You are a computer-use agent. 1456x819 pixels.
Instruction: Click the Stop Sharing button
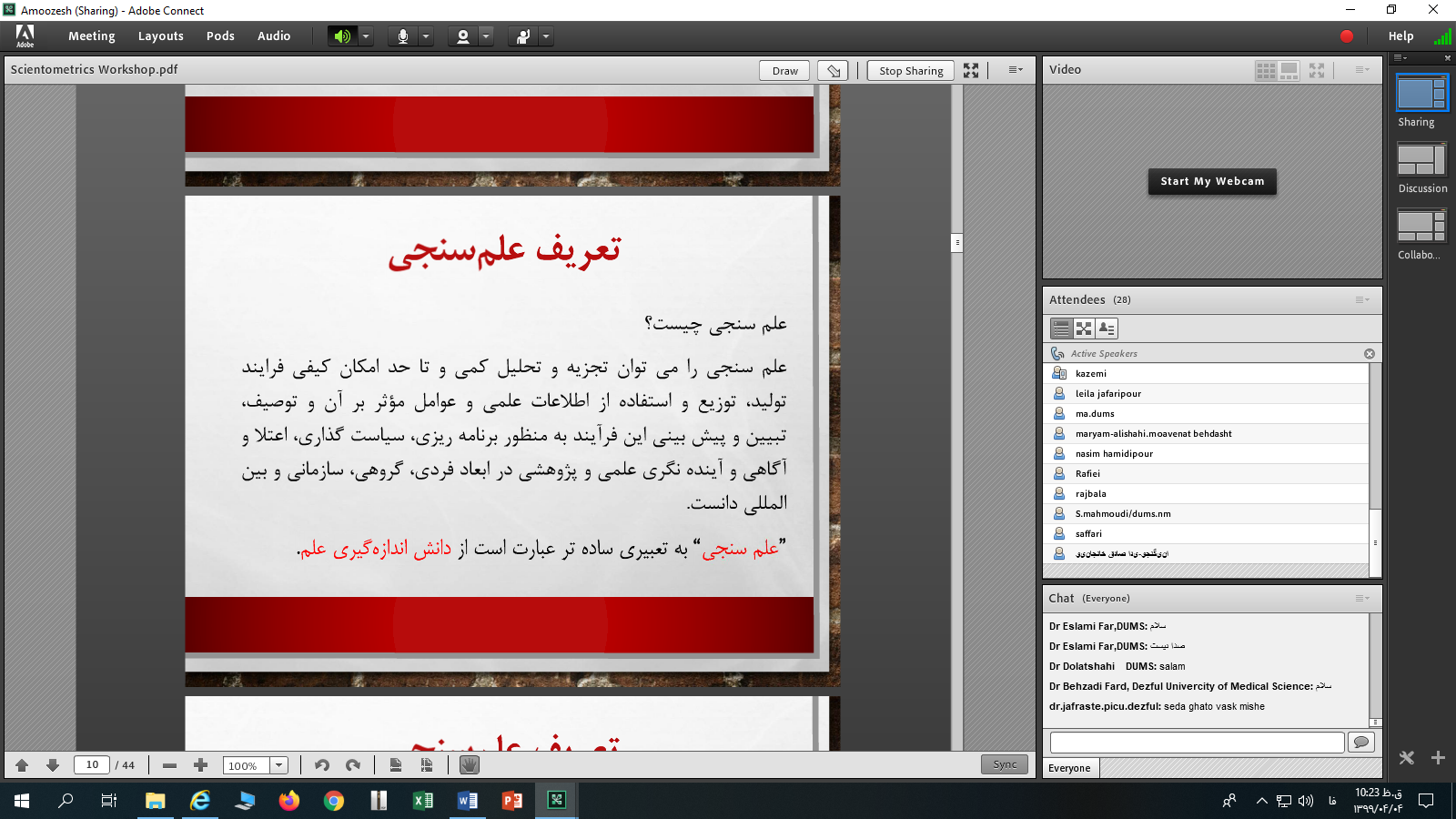coord(910,71)
